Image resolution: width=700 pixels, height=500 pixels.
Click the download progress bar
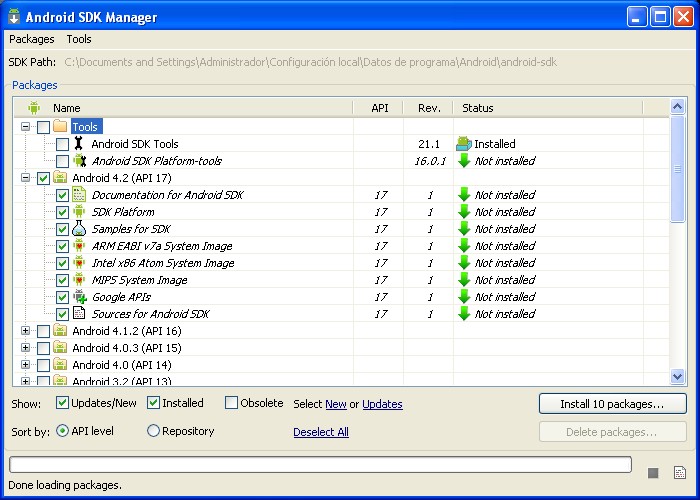click(x=320, y=464)
